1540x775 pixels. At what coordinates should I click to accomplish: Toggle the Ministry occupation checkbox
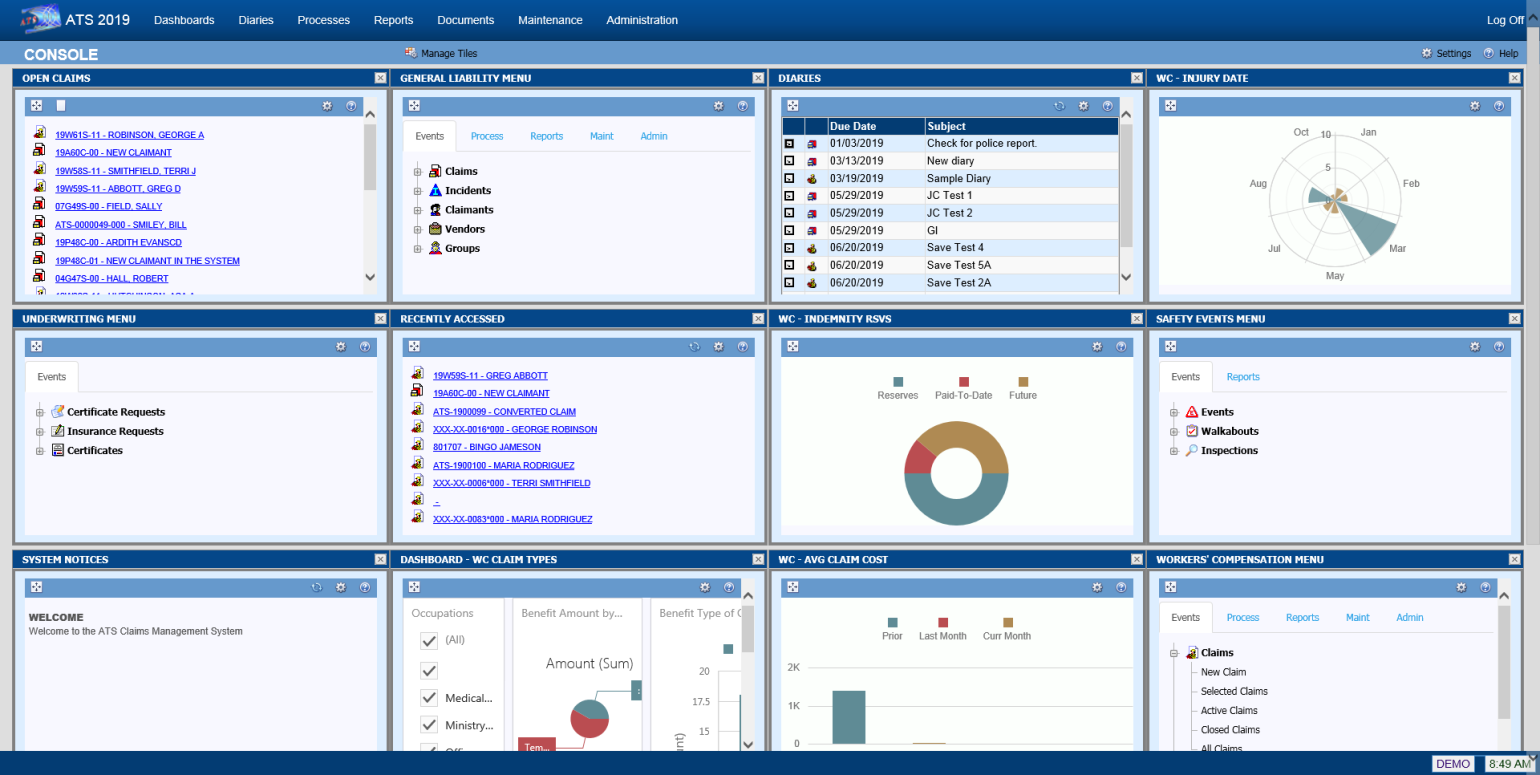pos(430,725)
